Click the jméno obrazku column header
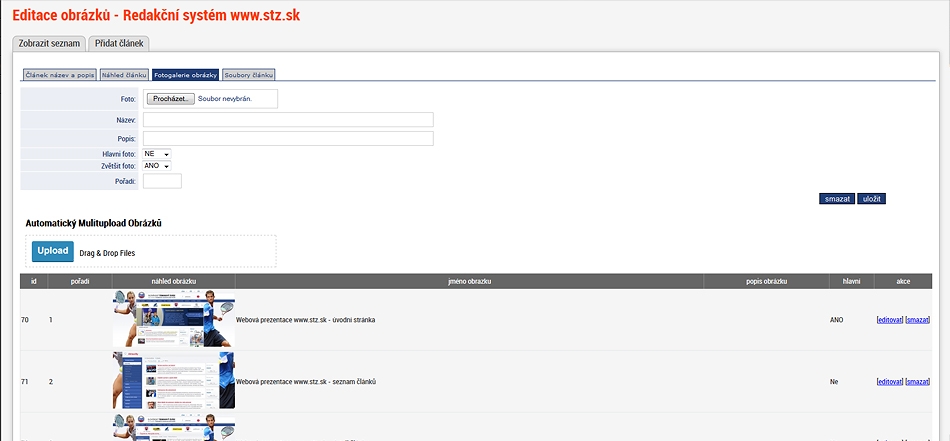The width and height of the screenshot is (950, 441). (470, 282)
